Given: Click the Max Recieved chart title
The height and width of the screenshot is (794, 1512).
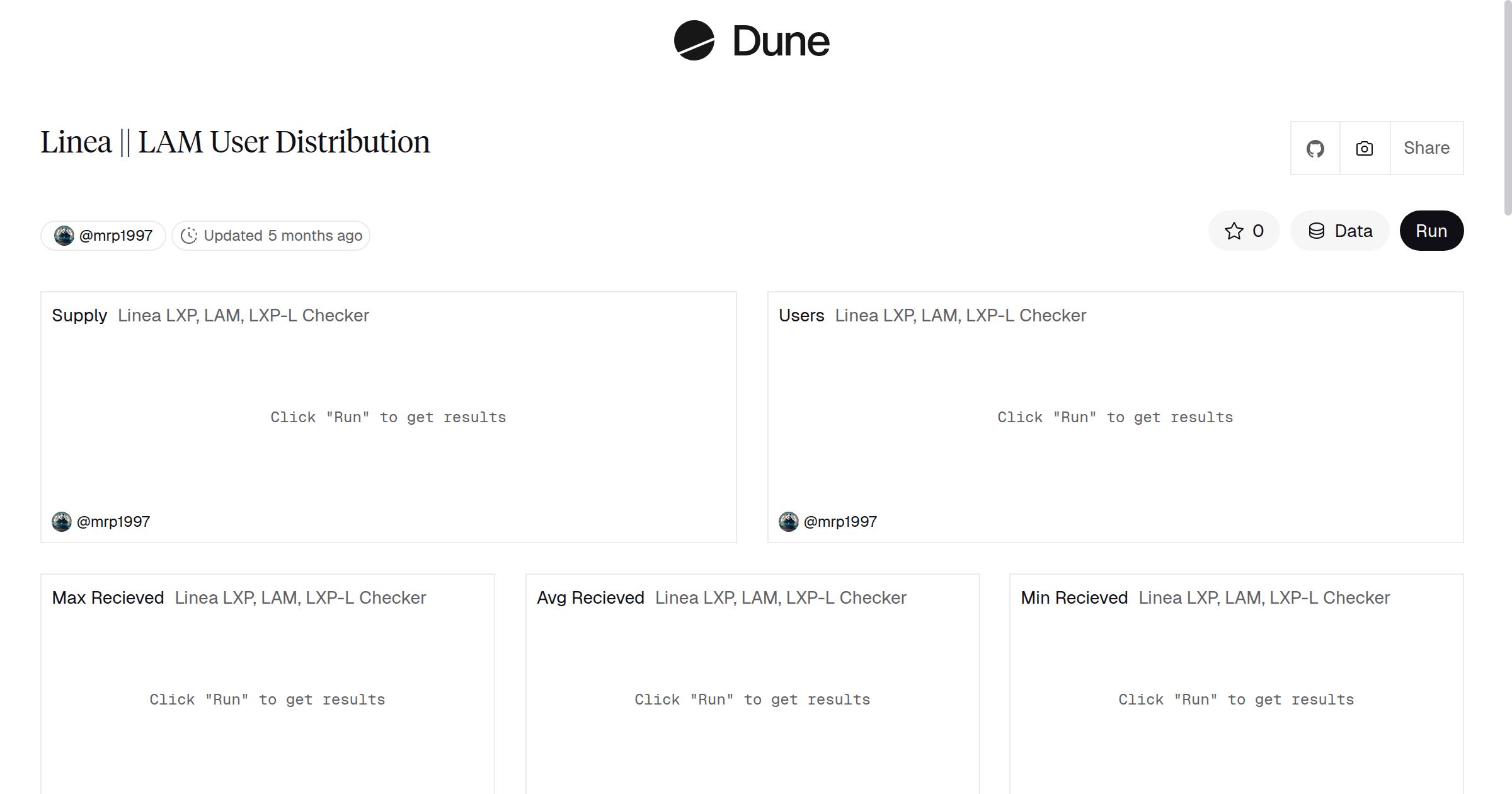Looking at the screenshot, I should [108, 597].
